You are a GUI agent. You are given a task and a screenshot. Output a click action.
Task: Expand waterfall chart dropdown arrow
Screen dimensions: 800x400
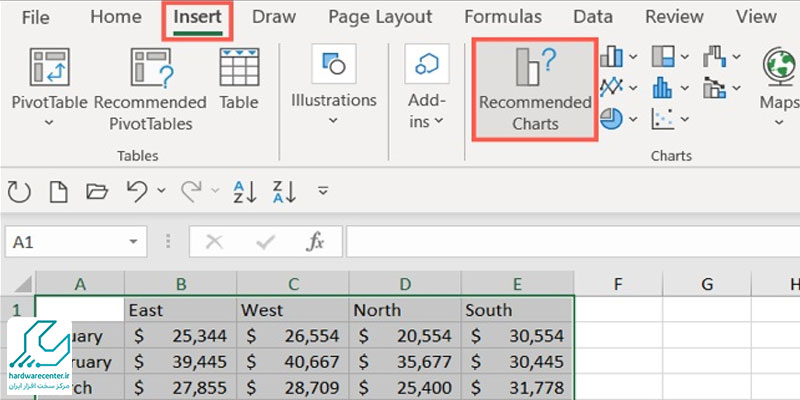pos(736,57)
